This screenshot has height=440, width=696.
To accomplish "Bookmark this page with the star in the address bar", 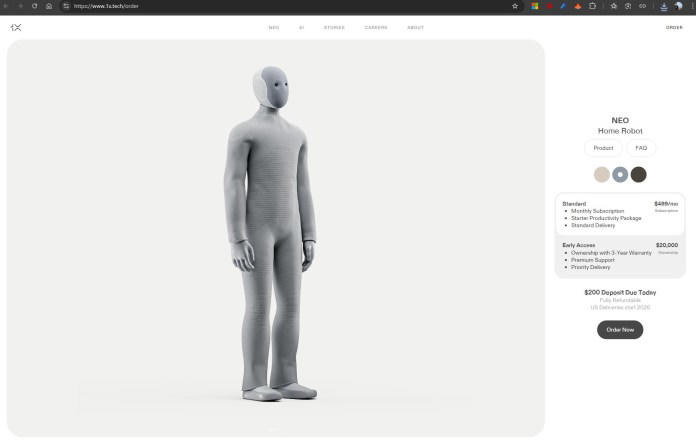I will point(515,6).
